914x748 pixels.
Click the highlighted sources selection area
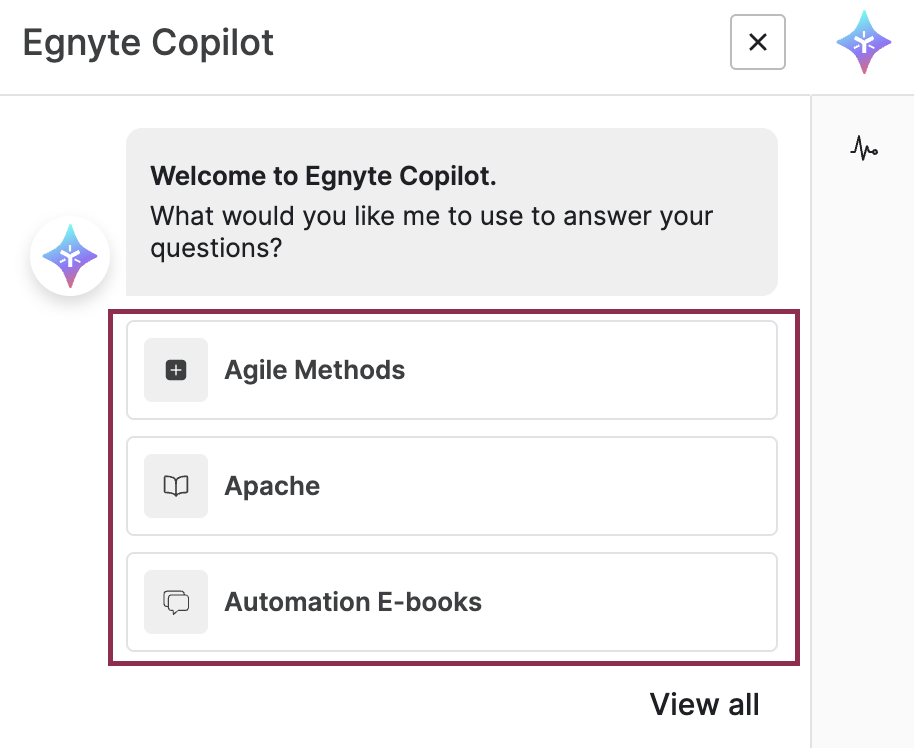pyautogui.click(x=455, y=485)
